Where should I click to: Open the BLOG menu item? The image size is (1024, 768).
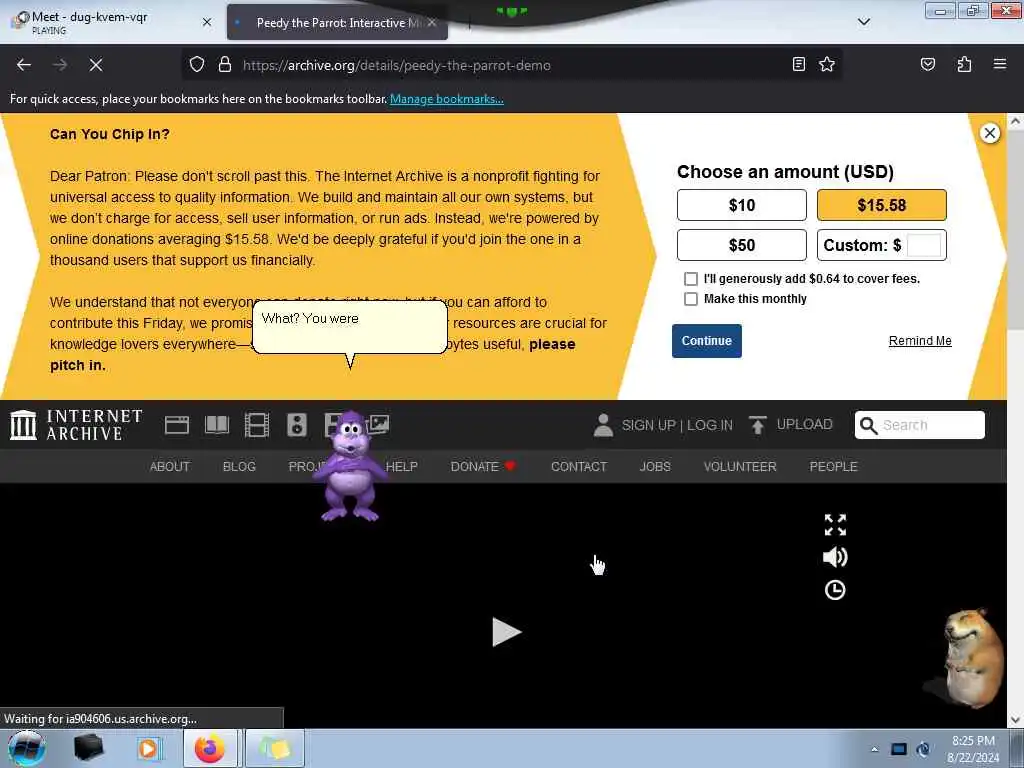pyautogui.click(x=239, y=466)
